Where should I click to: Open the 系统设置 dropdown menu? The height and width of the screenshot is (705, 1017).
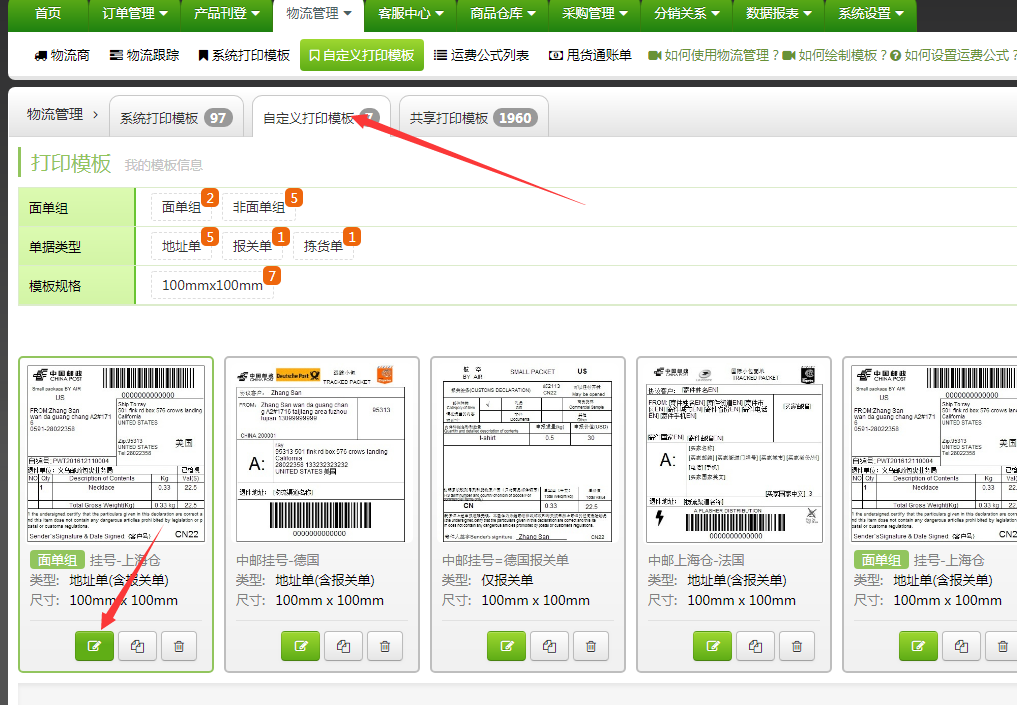(870, 14)
